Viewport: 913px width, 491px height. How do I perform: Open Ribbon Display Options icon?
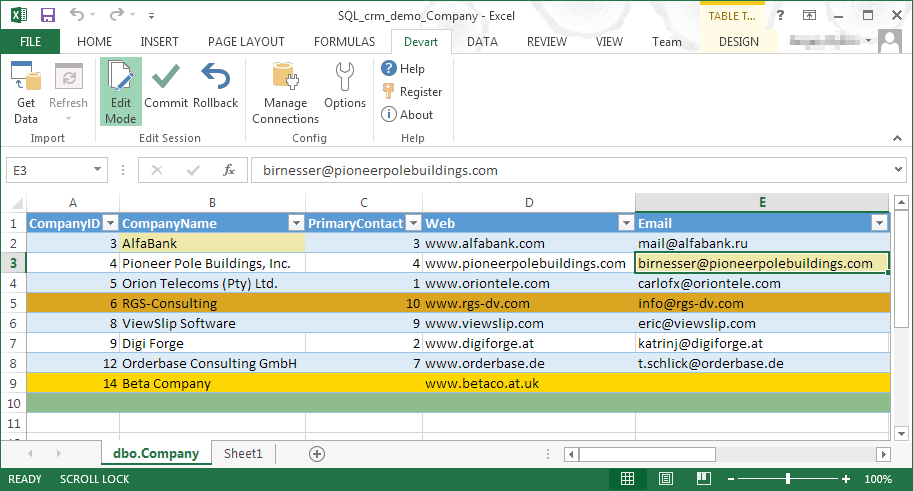click(809, 16)
